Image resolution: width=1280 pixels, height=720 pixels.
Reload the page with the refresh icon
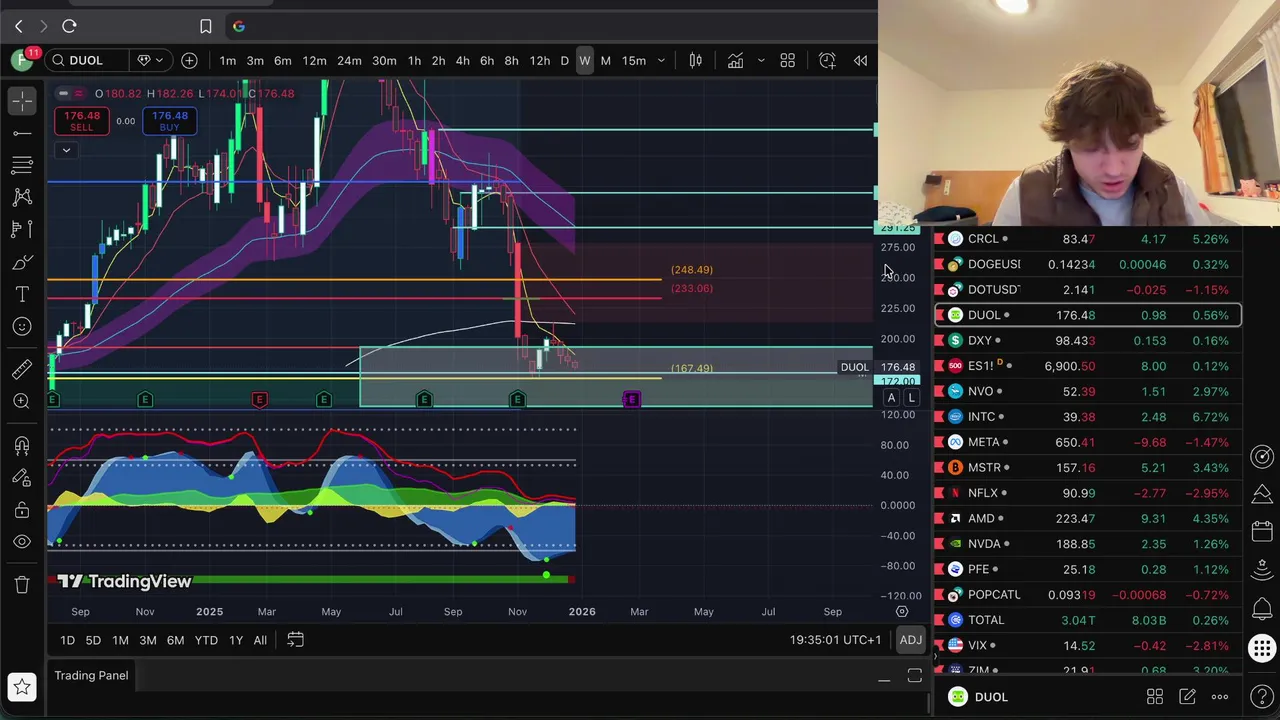(x=69, y=26)
